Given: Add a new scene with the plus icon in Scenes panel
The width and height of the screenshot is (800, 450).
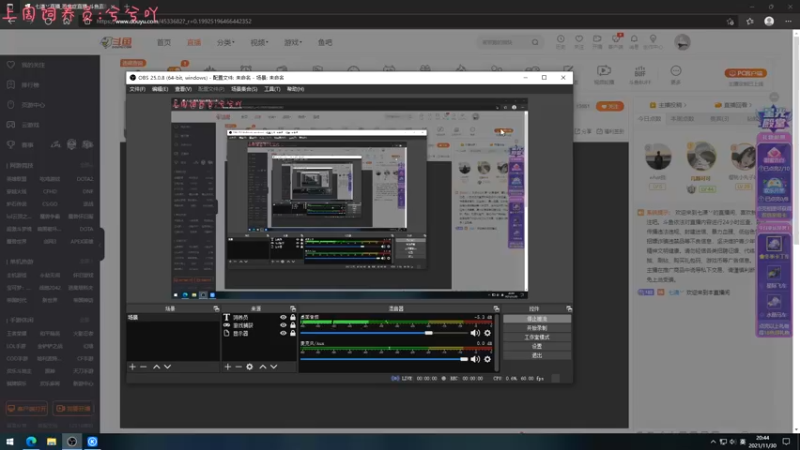Looking at the screenshot, I should tap(133, 367).
